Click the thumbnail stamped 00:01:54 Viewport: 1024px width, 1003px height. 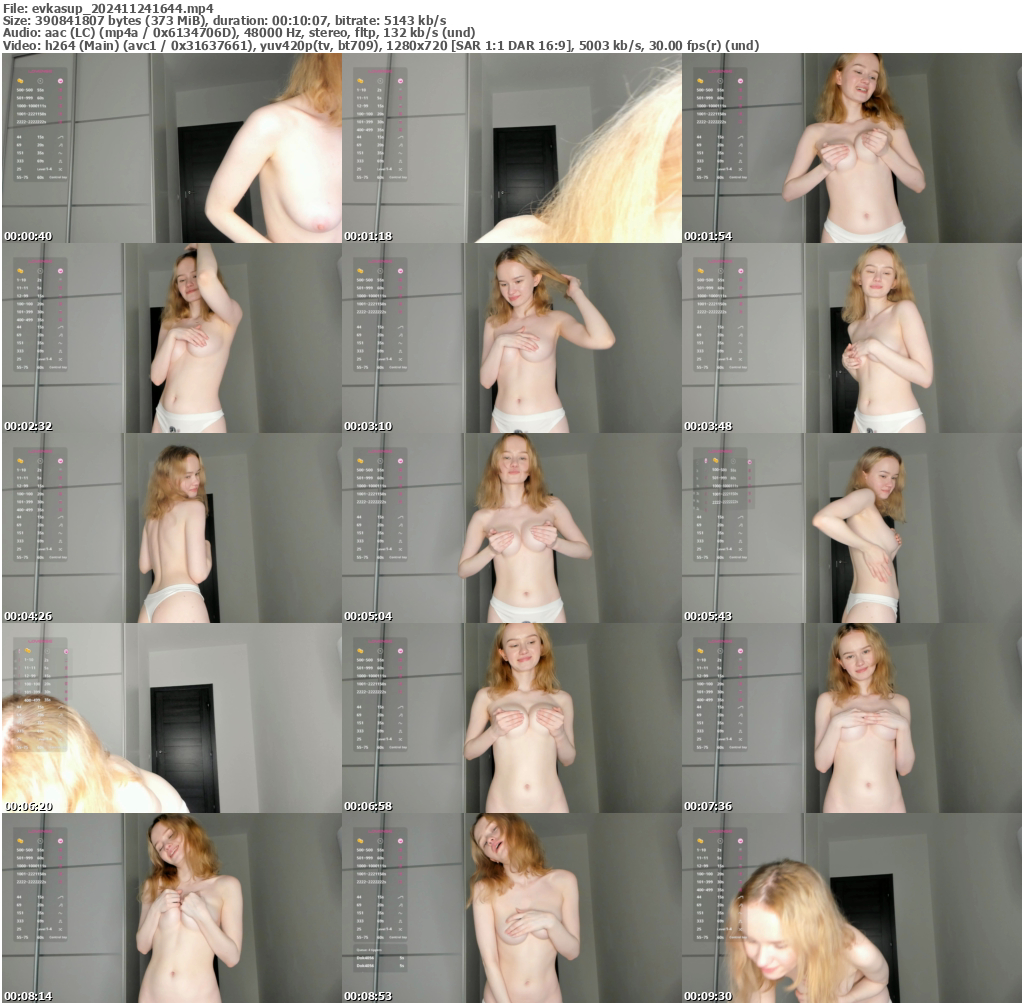click(852, 148)
